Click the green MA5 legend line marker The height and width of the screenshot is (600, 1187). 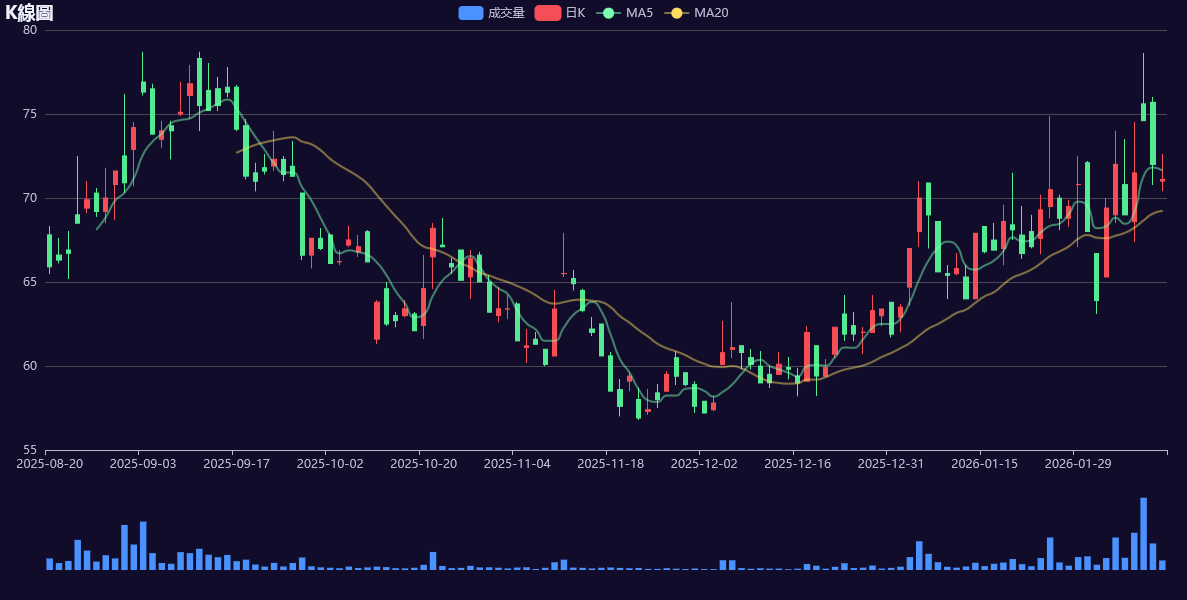pyautogui.click(x=608, y=13)
